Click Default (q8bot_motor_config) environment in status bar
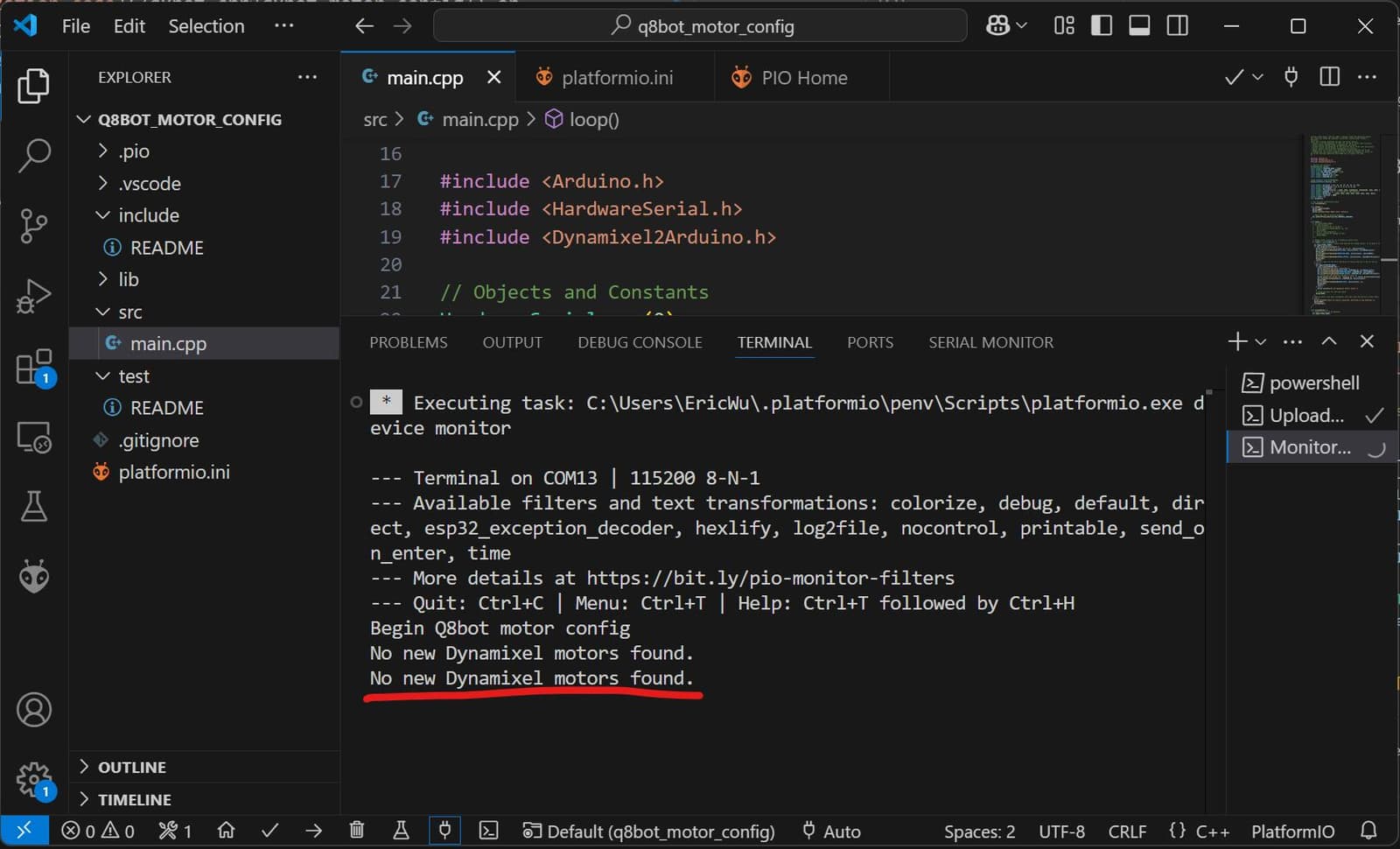This screenshot has width=1400, height=849. pyautogui.click(x=648, y=831)
